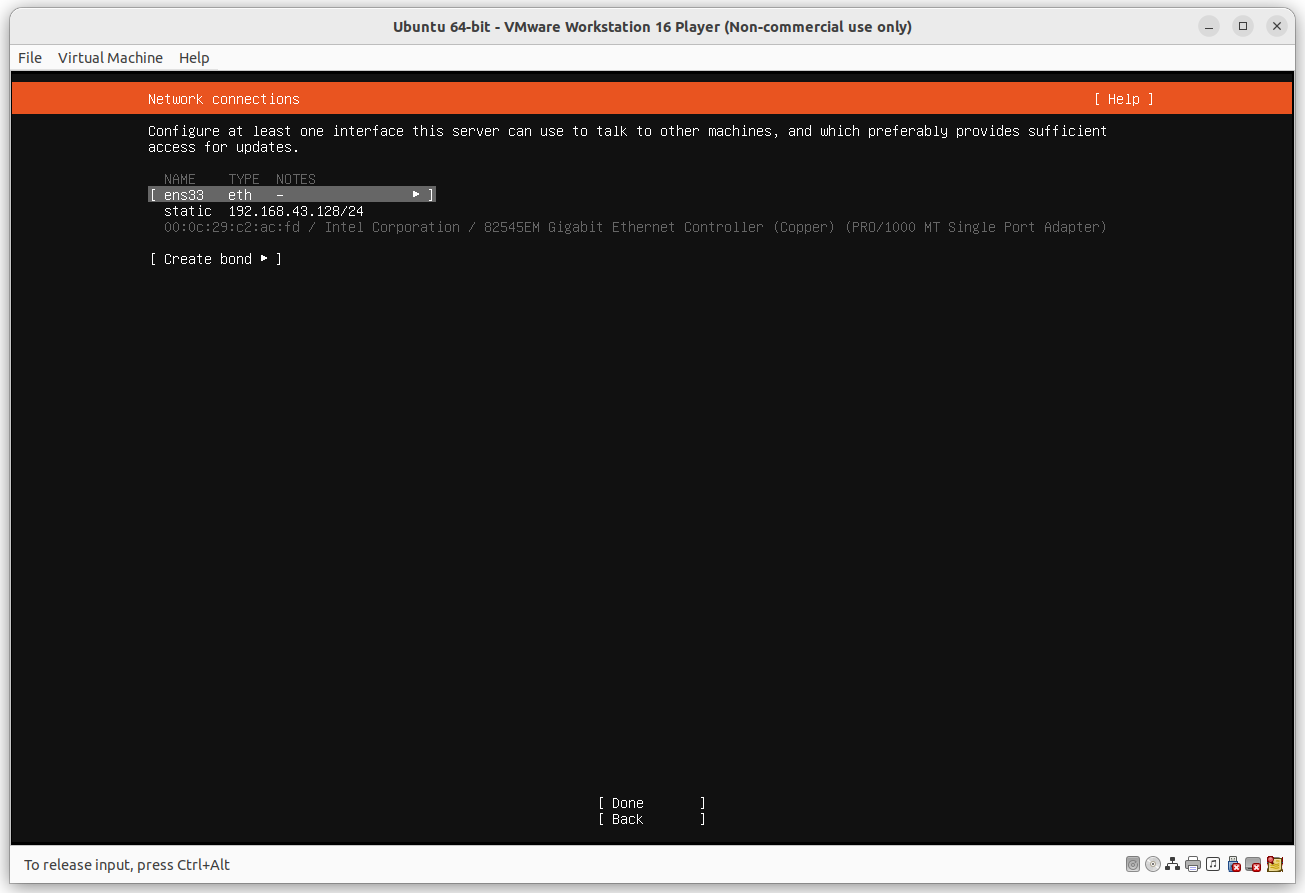Click the virtual network adapter icon
Viewport: 1305px width, 893px height.
click(1172, 864)
